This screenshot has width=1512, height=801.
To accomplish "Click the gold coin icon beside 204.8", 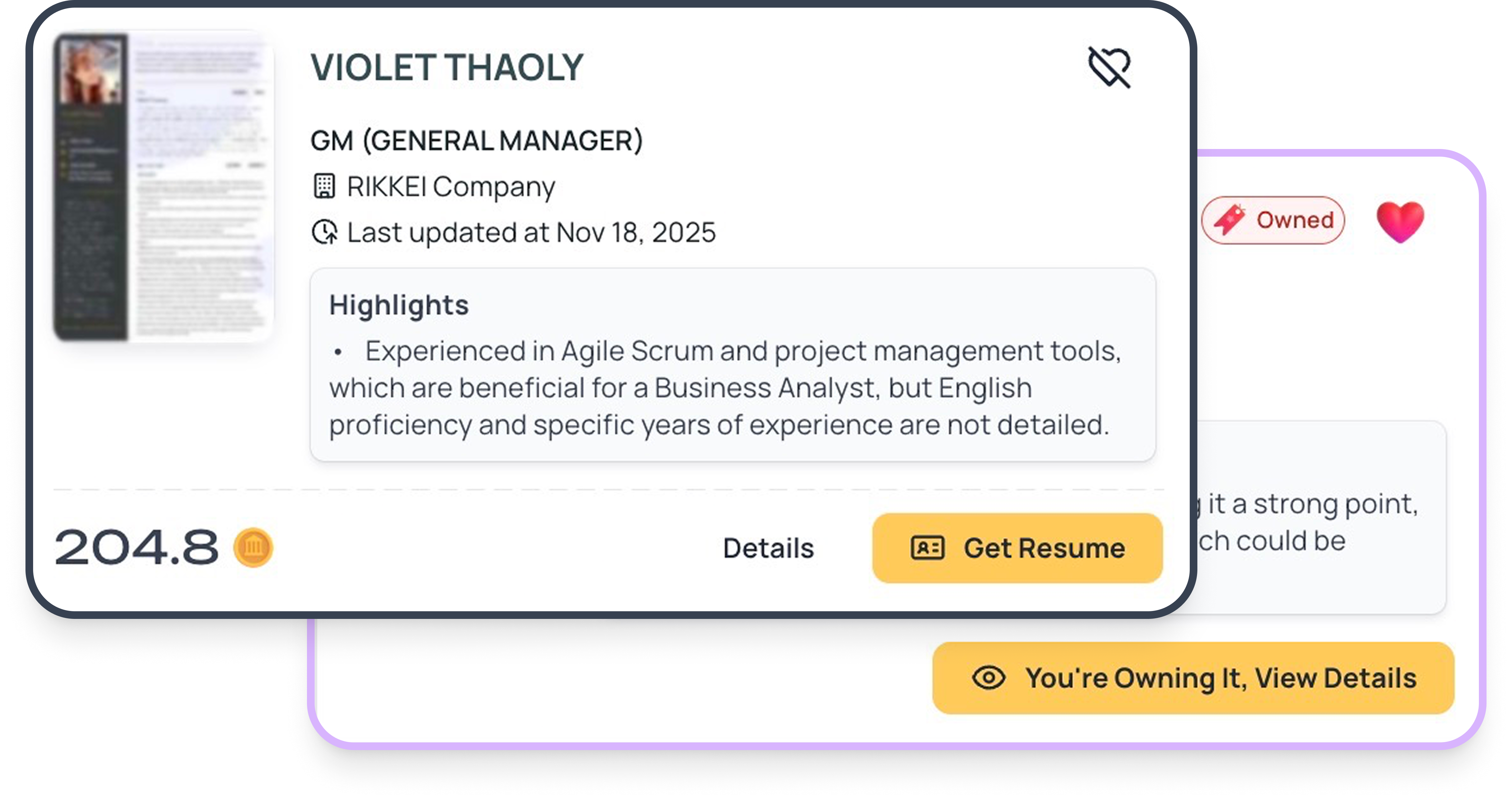I will [253, 548].
